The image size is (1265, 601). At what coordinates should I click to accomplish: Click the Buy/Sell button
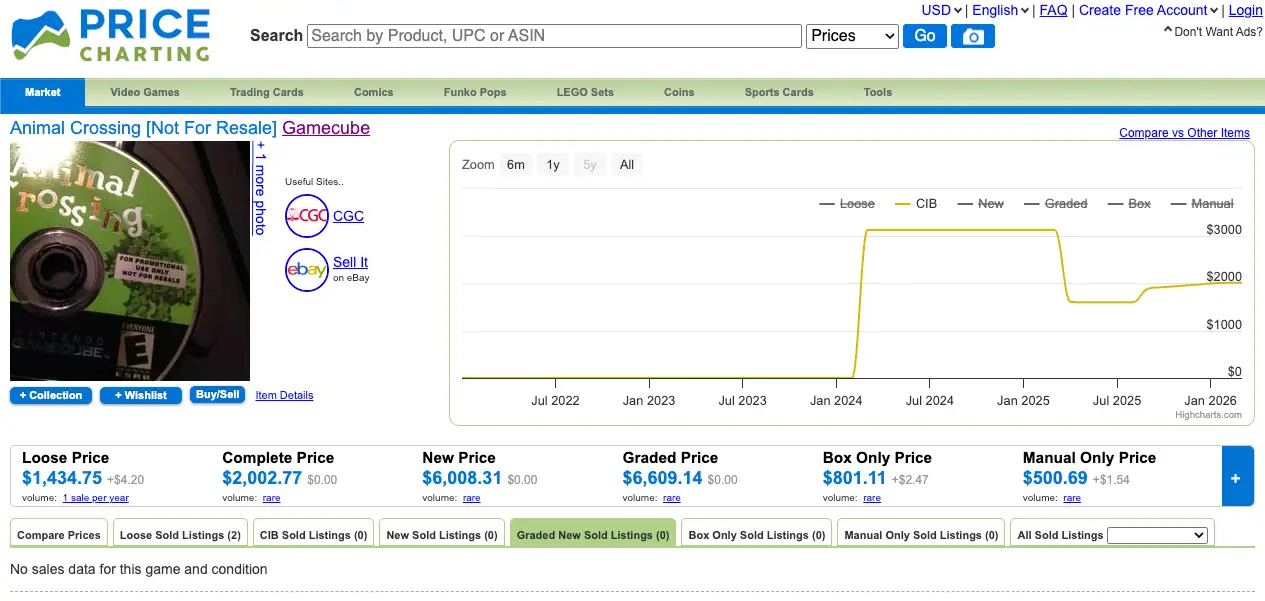tap(217, 394)
